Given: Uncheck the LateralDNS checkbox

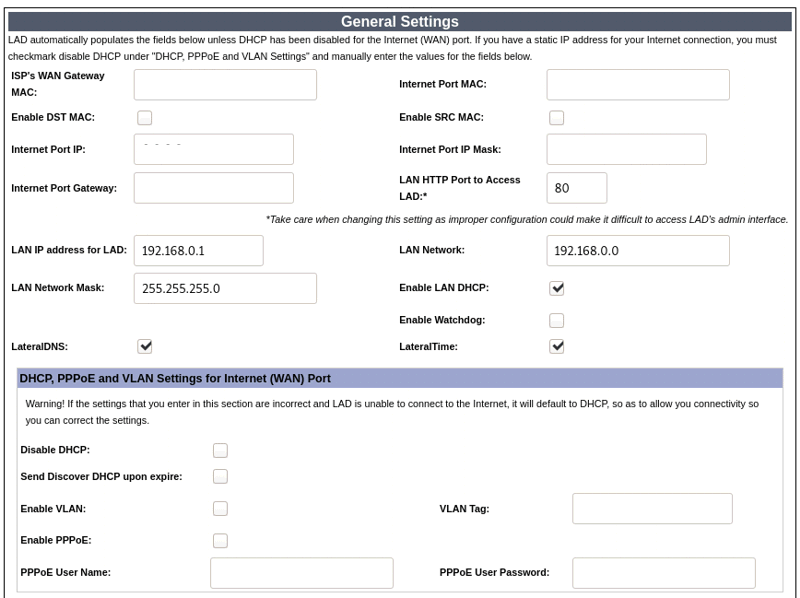Looking at the screenshot, I should [x=145, y=346].
